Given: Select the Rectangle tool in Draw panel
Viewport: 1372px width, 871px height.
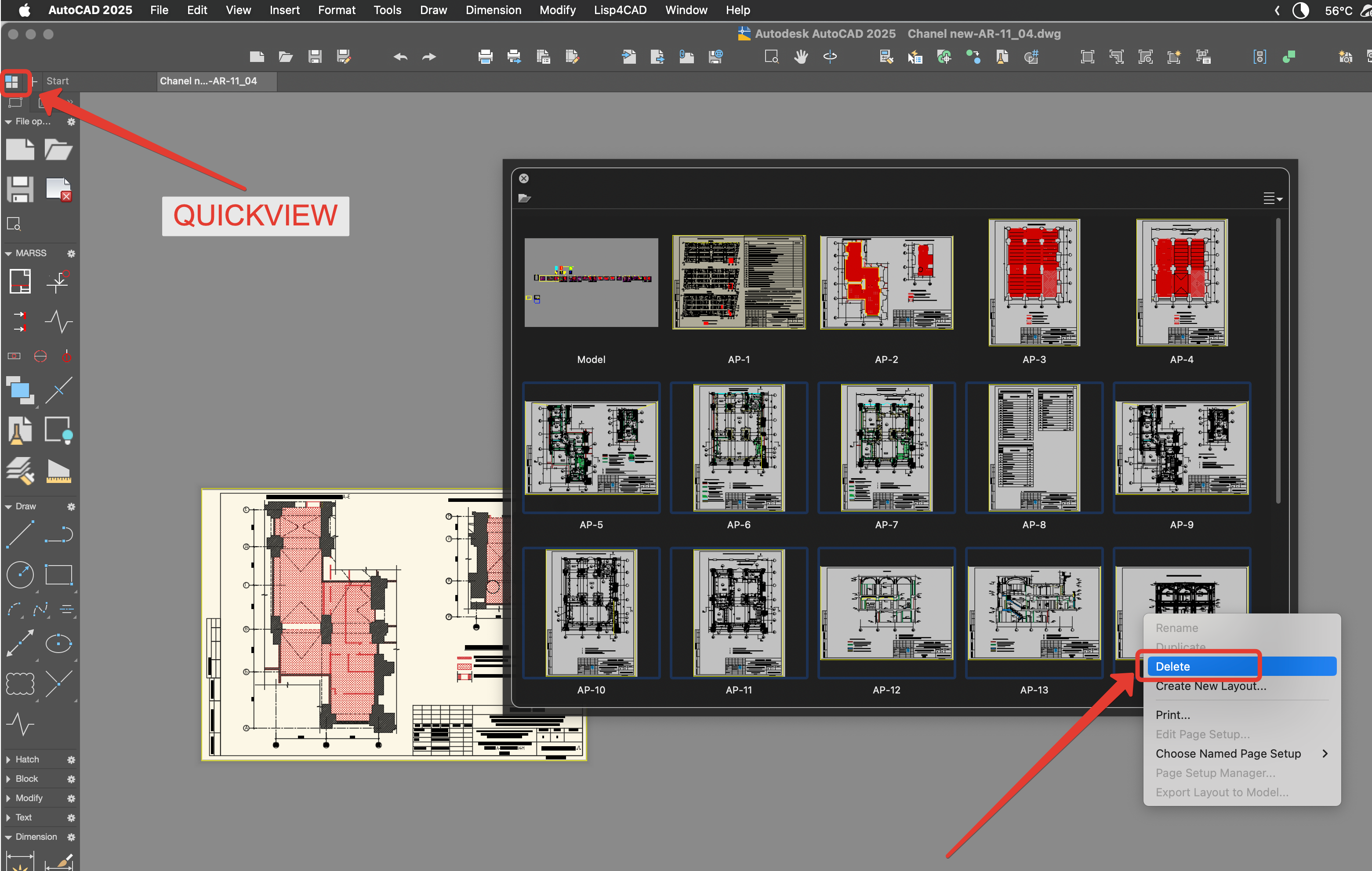Looking at the screenshot, I should [59, 574].
